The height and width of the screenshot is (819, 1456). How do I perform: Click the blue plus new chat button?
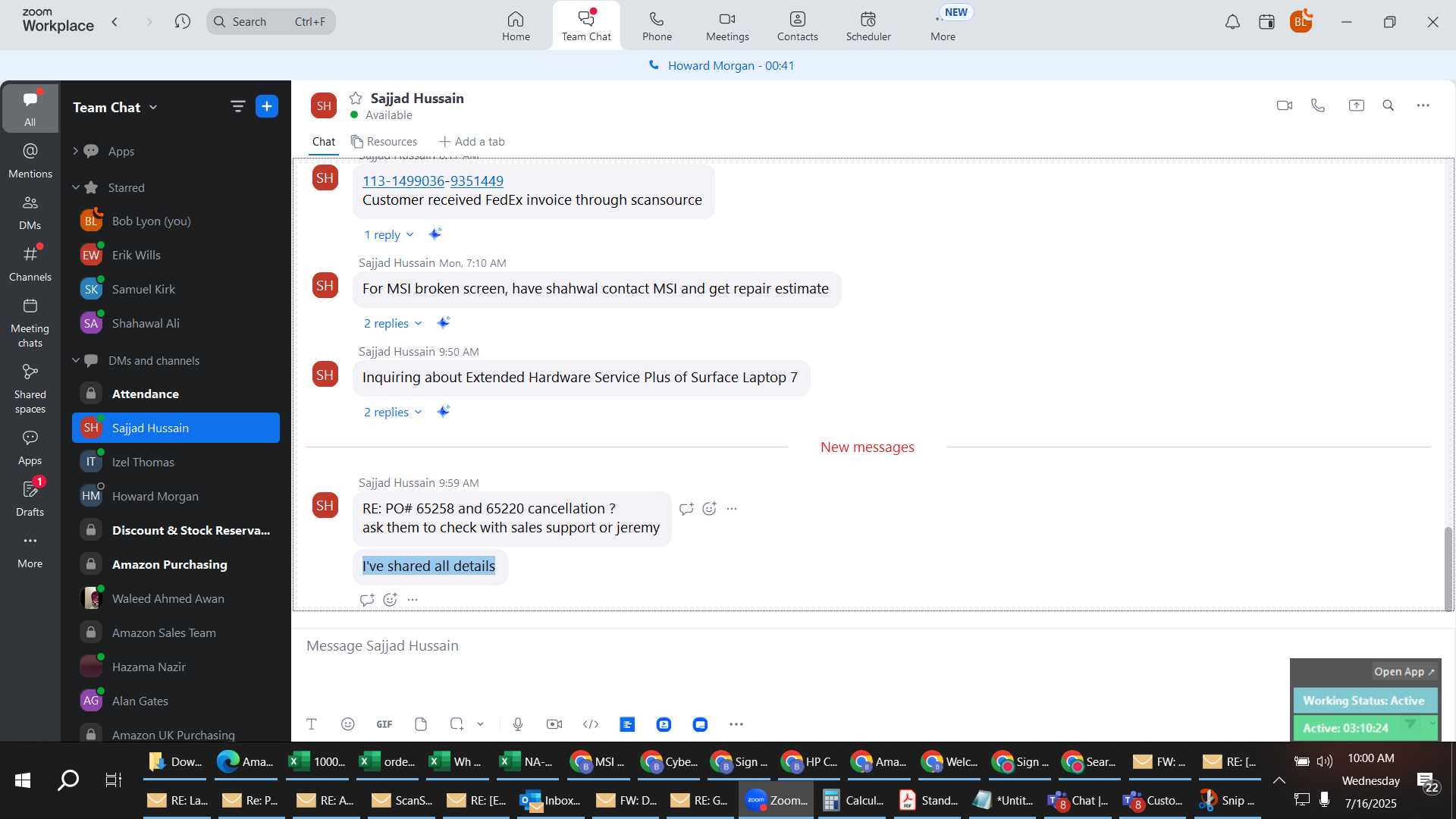[267, 106]
